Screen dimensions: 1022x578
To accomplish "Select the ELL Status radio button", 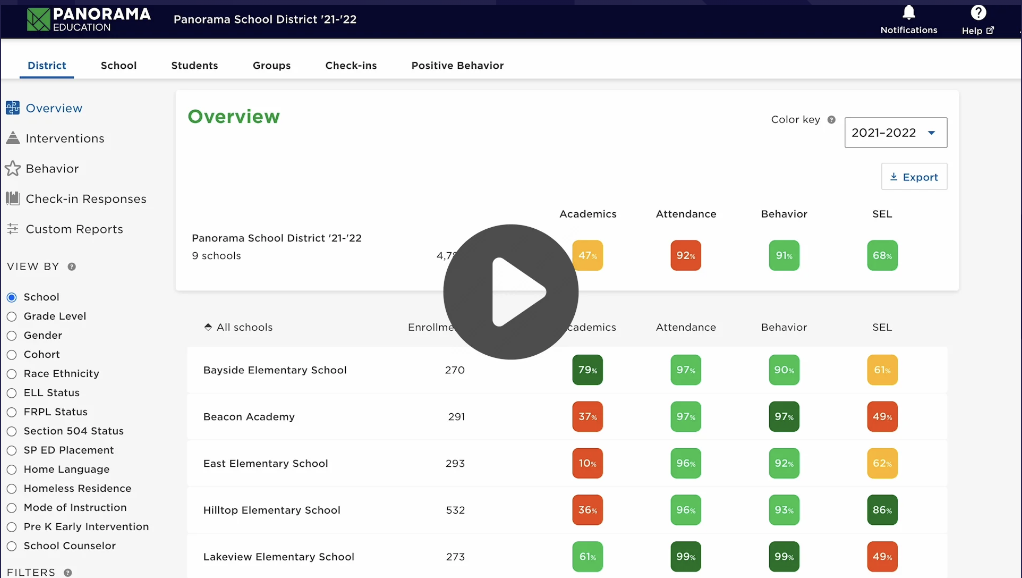I will tap(12, 393).
